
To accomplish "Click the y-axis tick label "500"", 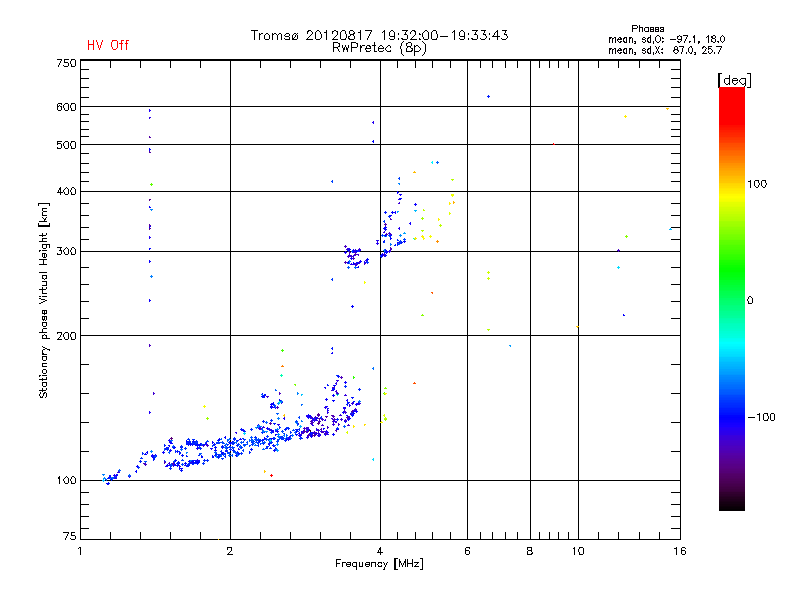I will pyautogui.click(x=66, y=145).
